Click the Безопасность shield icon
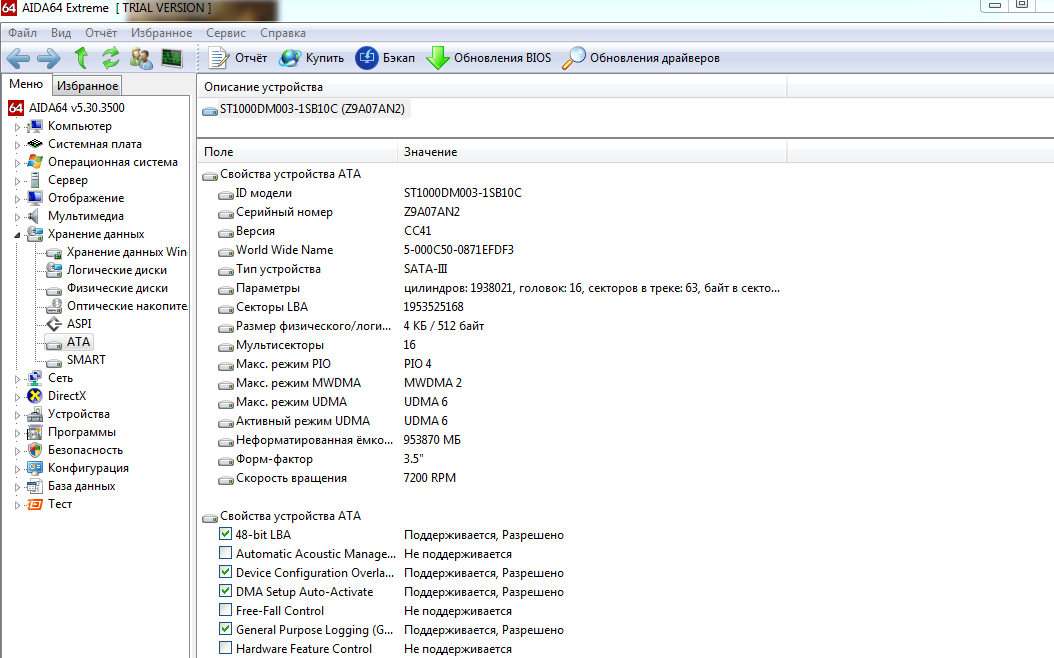 coord(35,450)
